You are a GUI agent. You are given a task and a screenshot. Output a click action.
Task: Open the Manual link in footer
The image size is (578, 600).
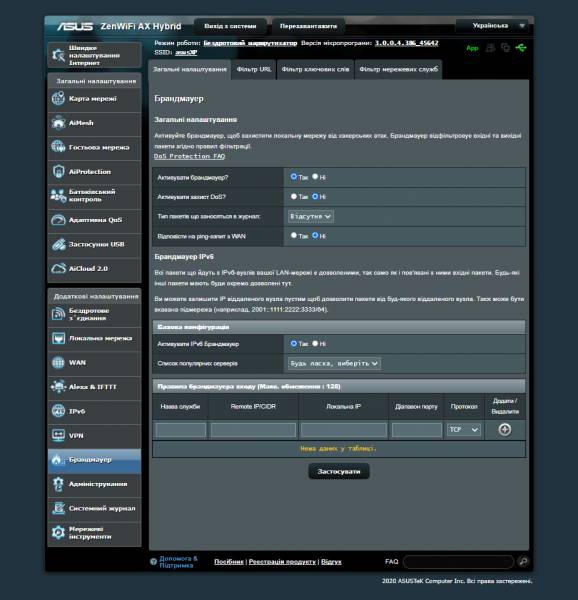coord(229,562)
